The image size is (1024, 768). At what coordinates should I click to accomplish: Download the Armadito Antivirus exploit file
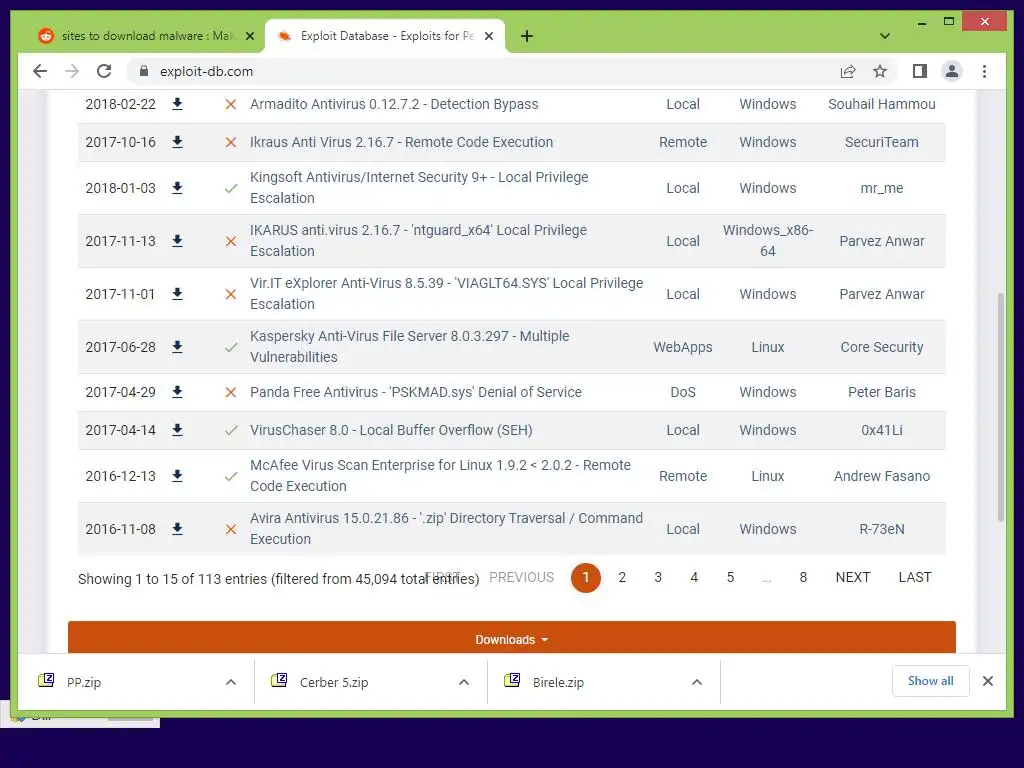click(177, 104)
